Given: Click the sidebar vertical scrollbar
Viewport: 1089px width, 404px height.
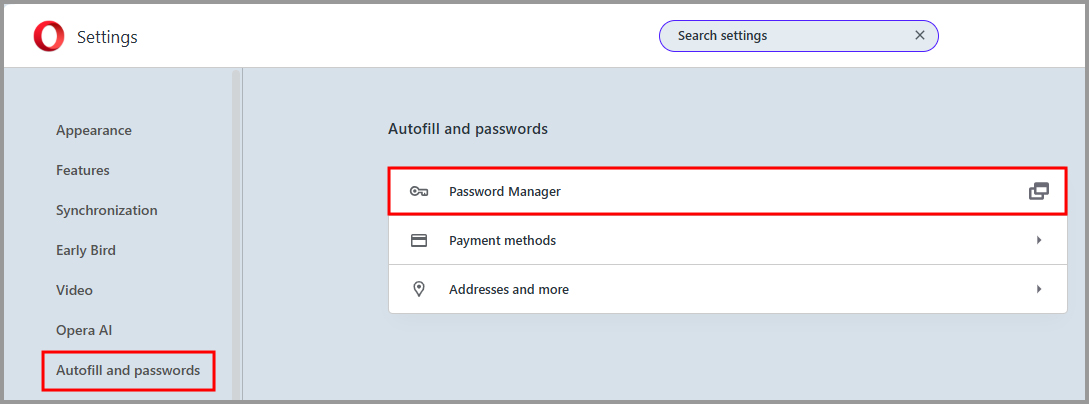Looking at the screenshot, I should [236, 230].
